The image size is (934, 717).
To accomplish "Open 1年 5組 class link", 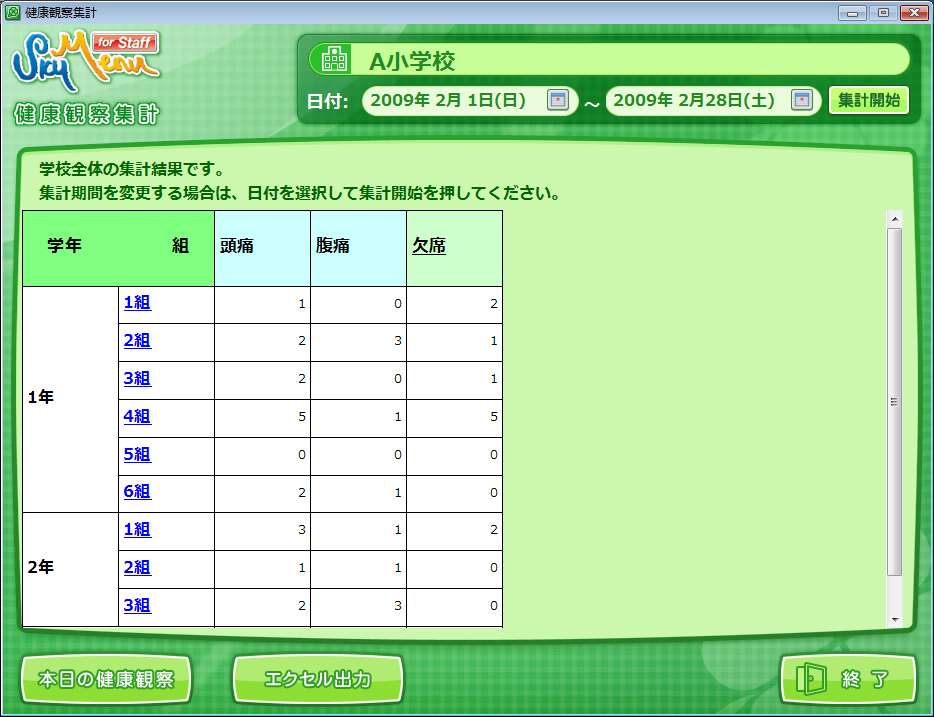I will [137, 455].
